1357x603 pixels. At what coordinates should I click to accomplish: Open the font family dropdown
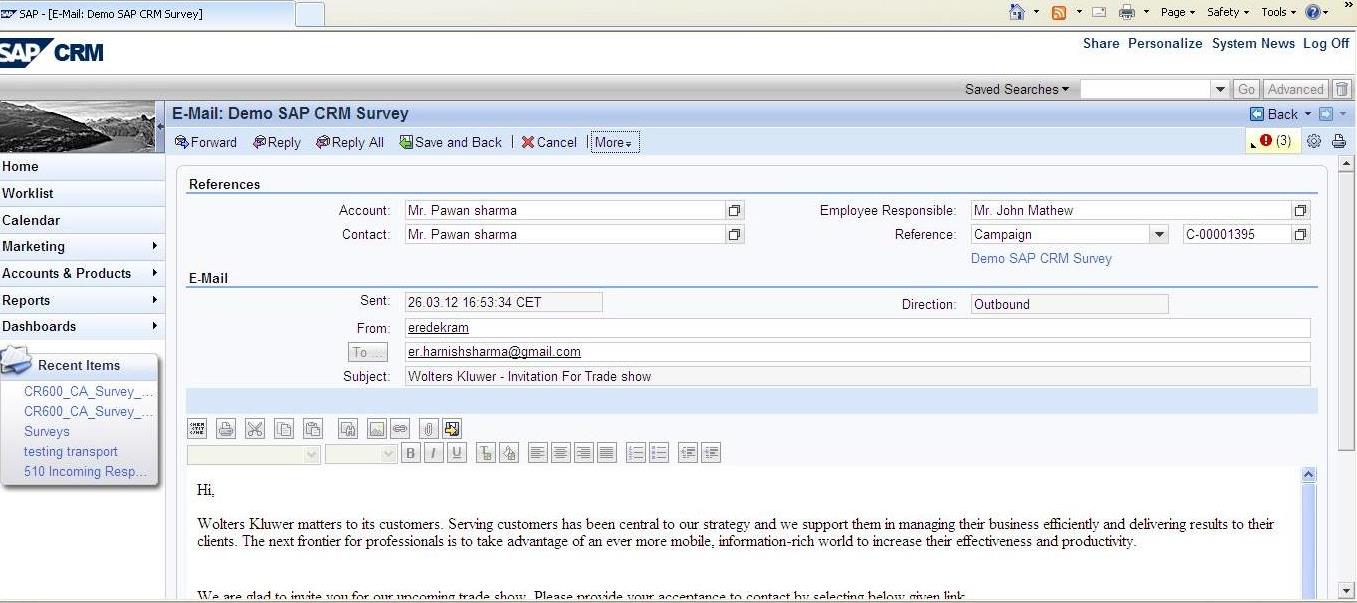point(254,454)
